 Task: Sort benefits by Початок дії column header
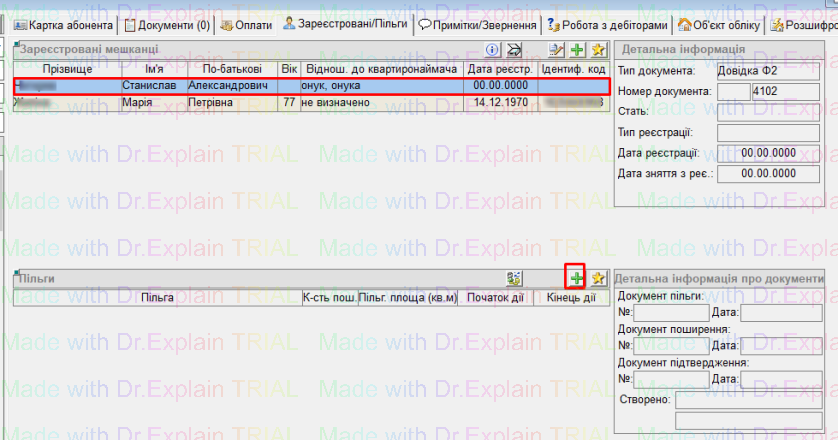click(x=496, y=298)
